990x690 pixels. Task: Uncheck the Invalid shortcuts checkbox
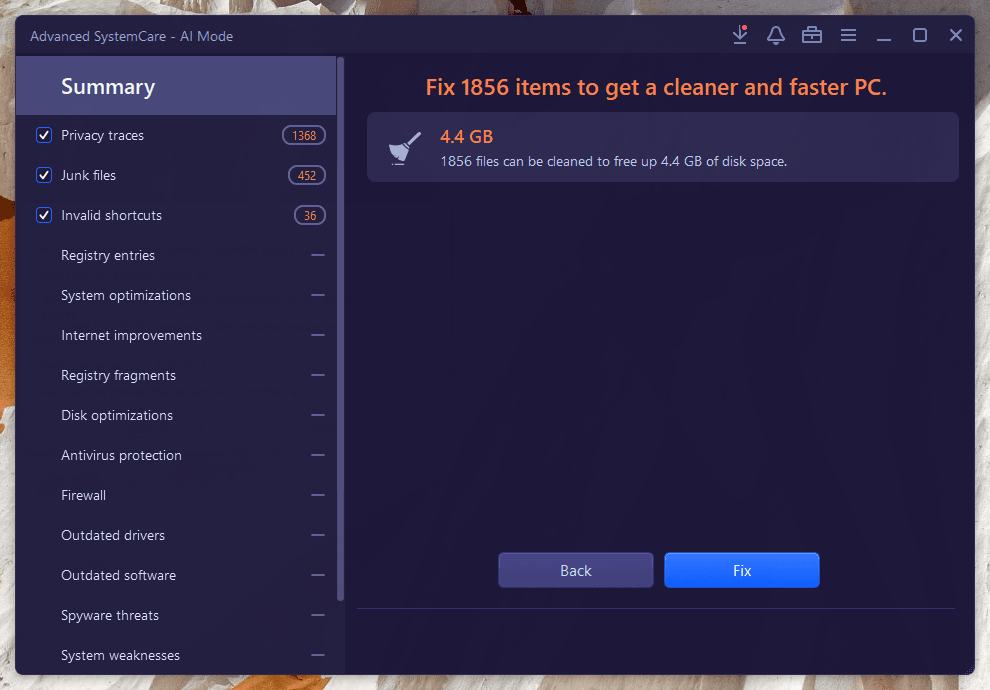pos(44,215)
